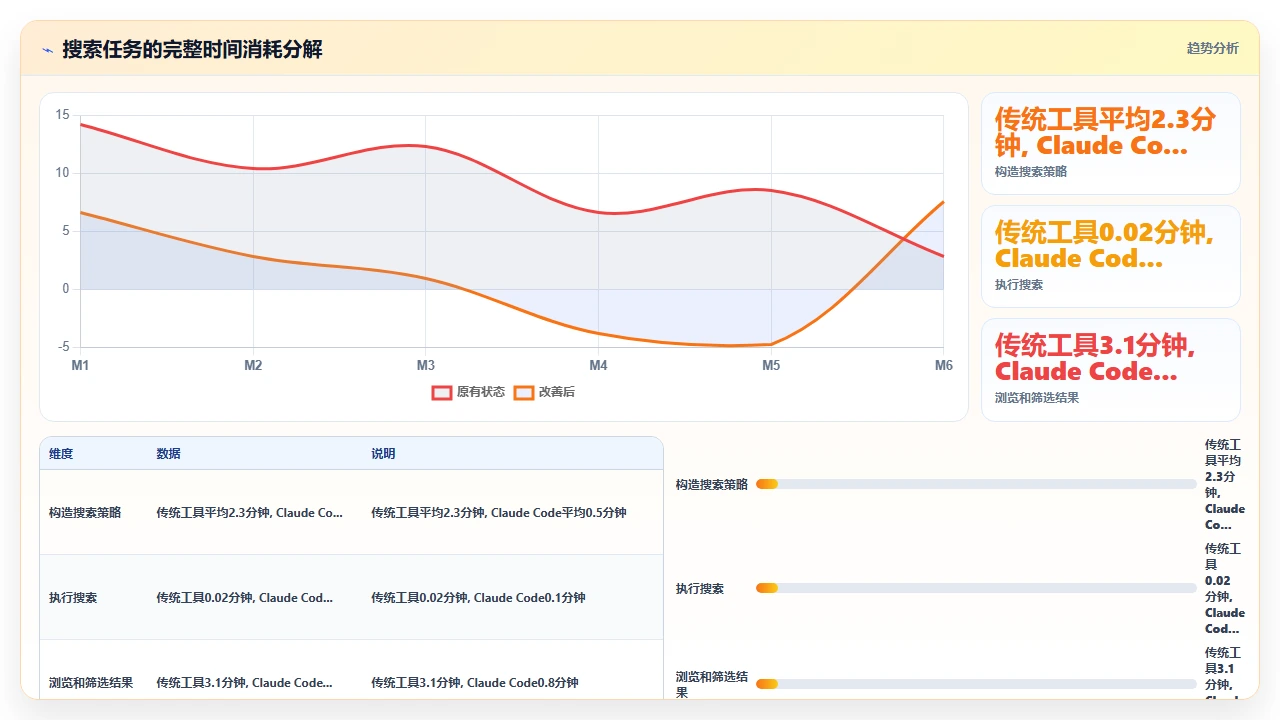Click the M1 label on the chart axis
This screenshot has height=720, width=1280.
80,365
